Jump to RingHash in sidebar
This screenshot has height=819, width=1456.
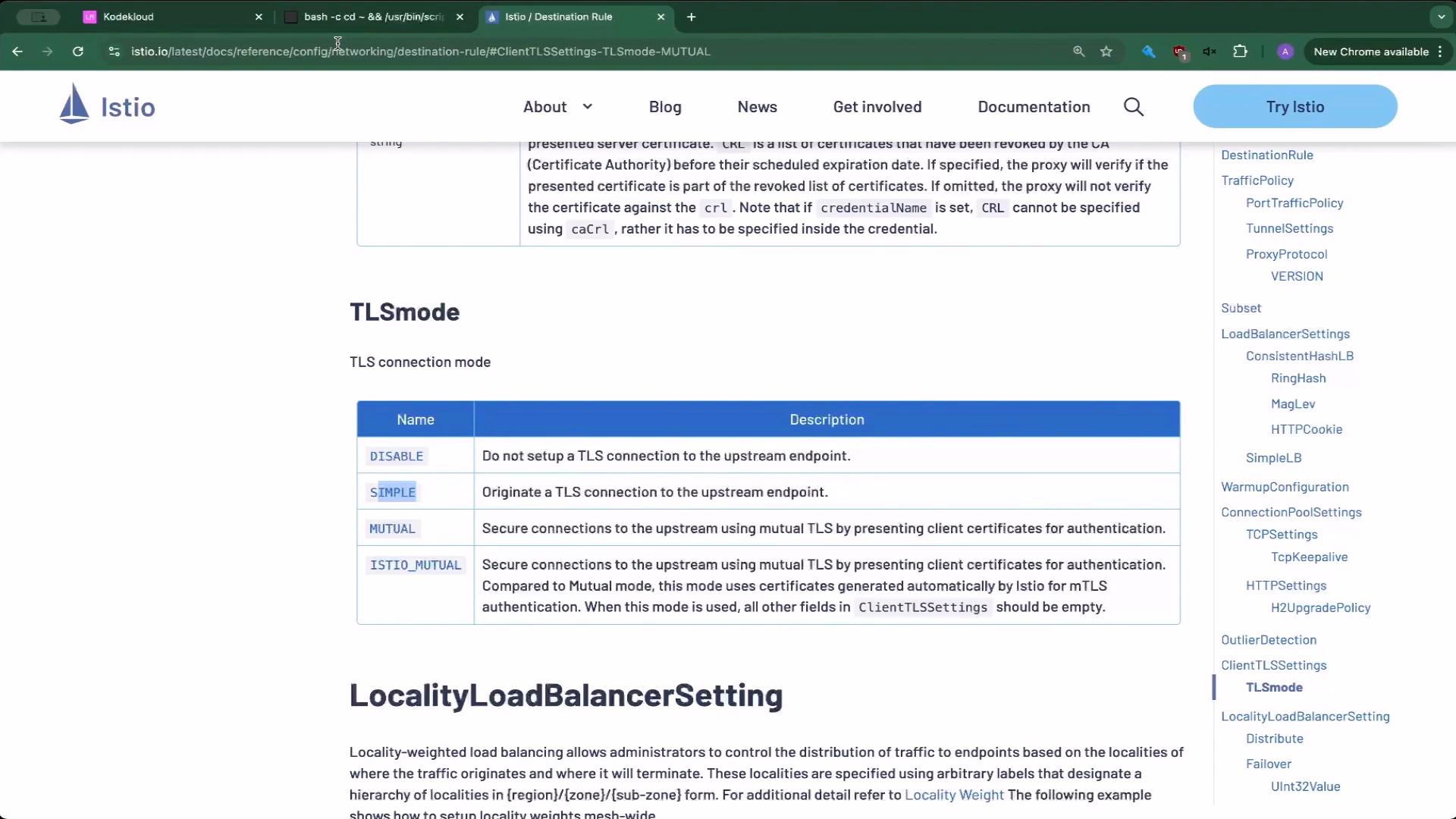point(1298,378)
